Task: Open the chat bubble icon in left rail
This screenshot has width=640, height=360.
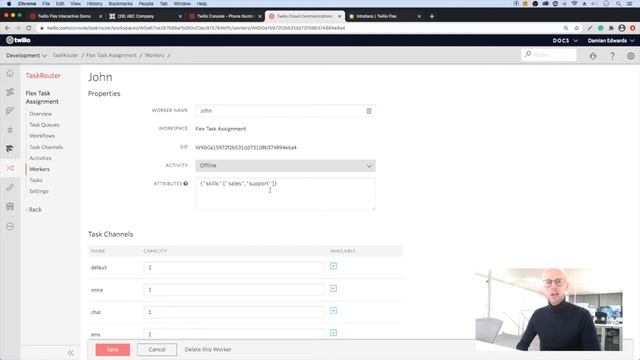Action: (10, 111)
